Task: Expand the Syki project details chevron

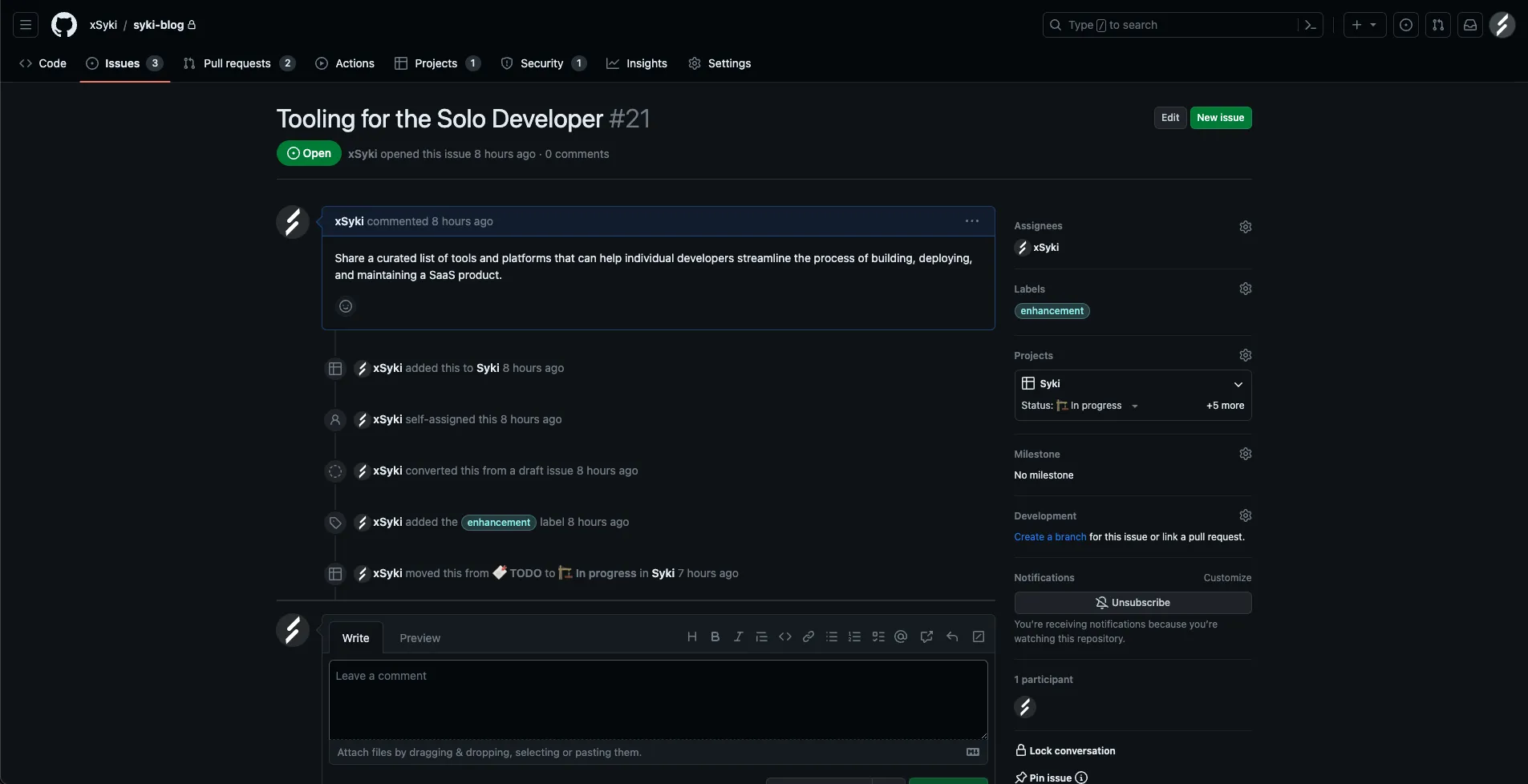Action: 1238,384
